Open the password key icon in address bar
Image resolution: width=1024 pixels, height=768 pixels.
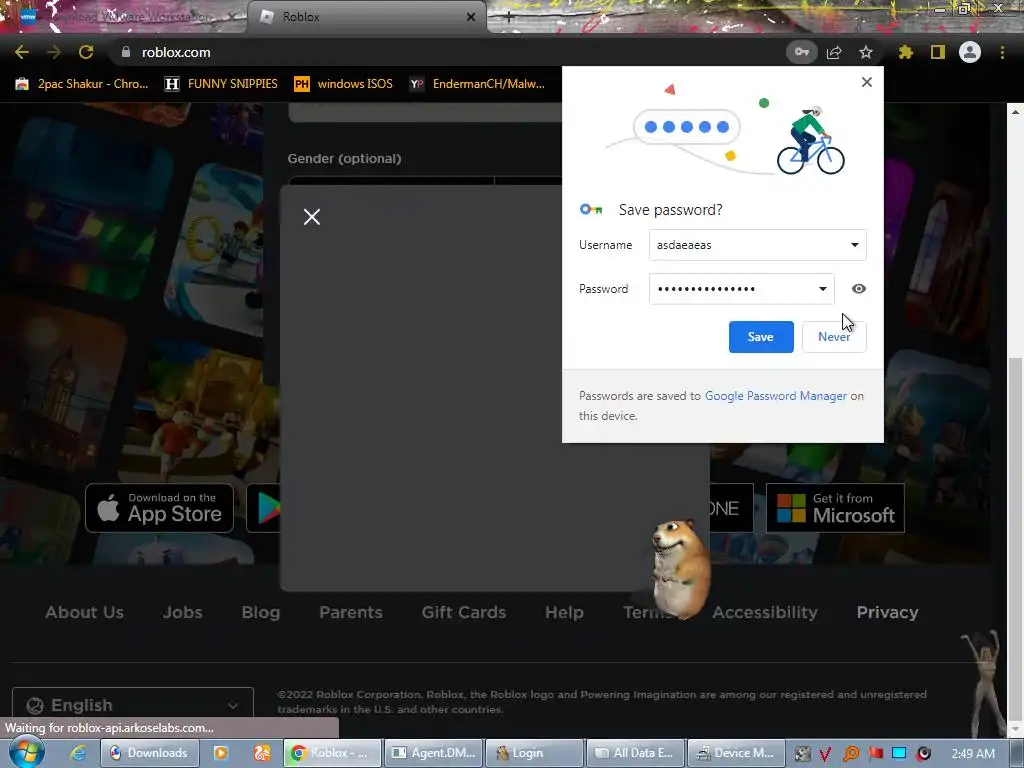pyautogui.click(x=801, y=52)
